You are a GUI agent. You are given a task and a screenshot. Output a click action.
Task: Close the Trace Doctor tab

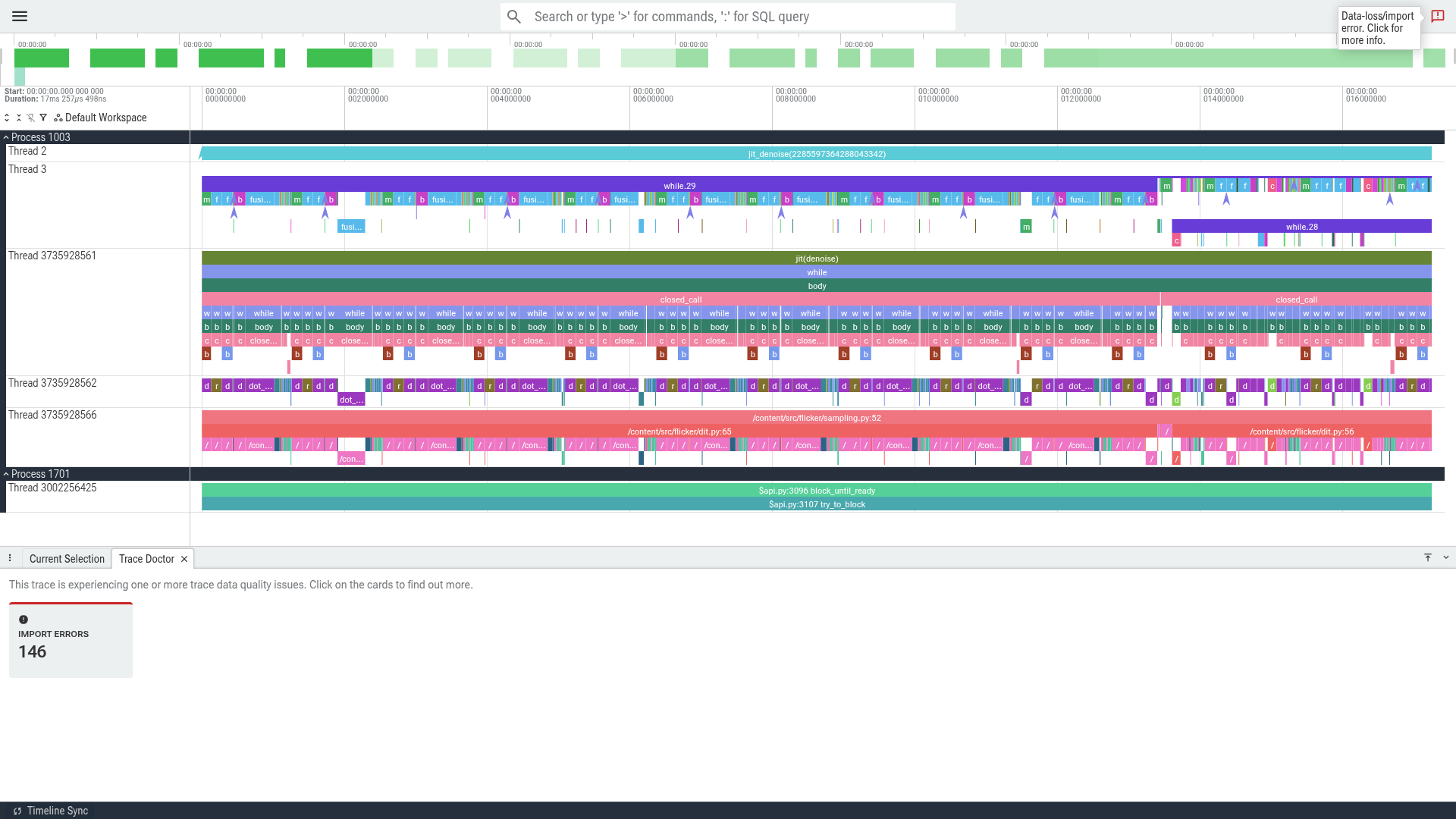(x=184, y=559)
